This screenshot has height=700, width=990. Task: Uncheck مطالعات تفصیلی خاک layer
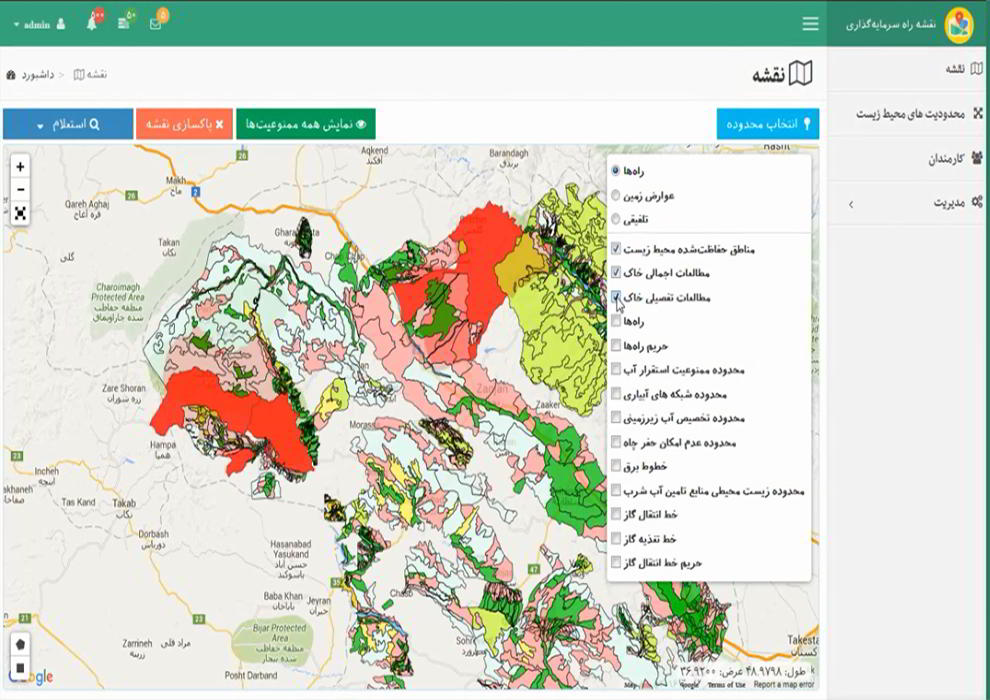click(616, 297)
